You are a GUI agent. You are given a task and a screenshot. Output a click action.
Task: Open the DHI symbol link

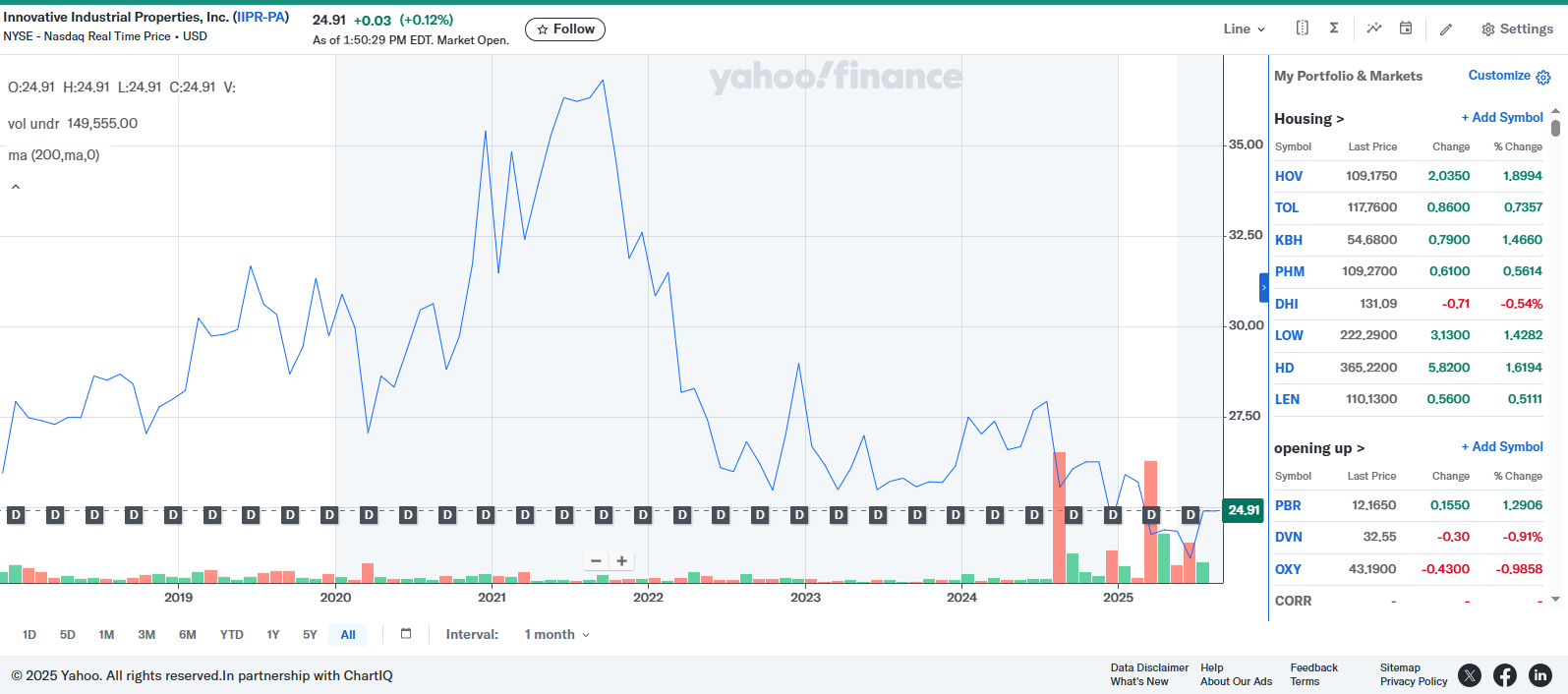tap(1287, 304)
